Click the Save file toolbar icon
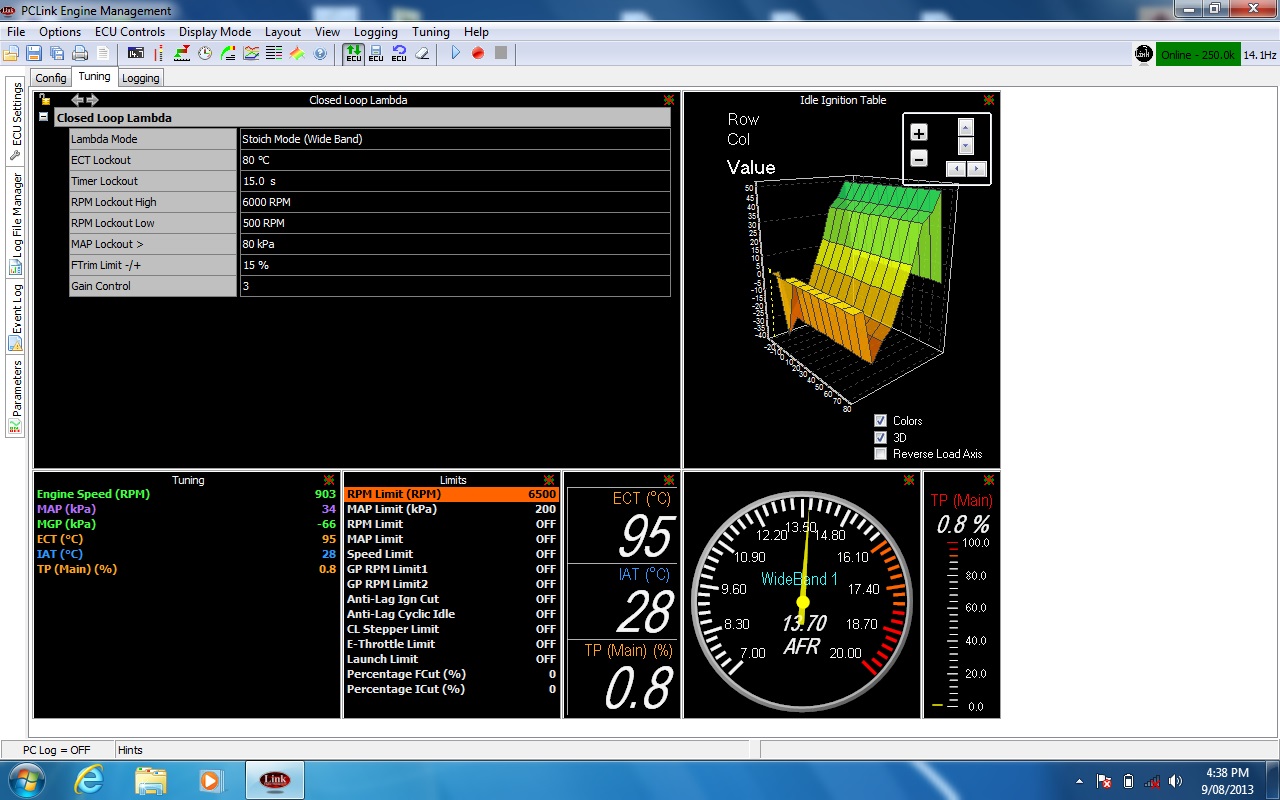The width and height of the screenshot is (1280, 800). 34,53
